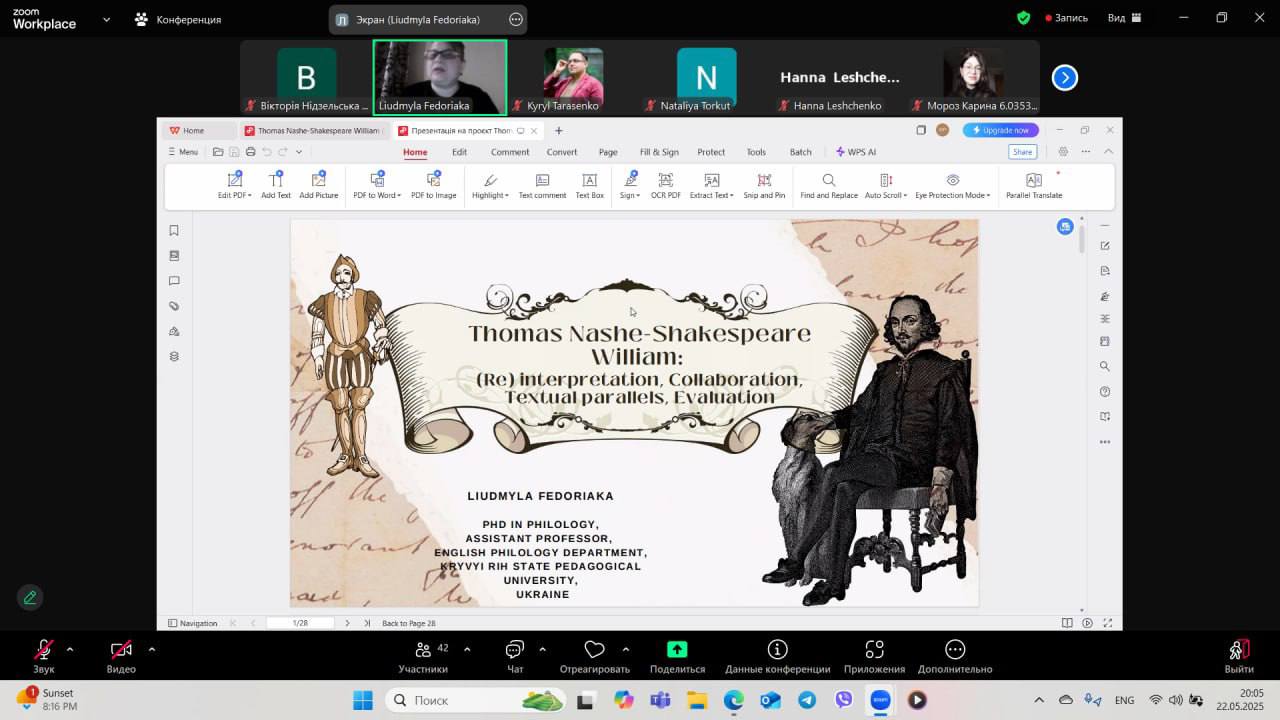1280x720 pixels.
Task: Unmute microphone in Zoom toolbar
Action: [44, 651]
